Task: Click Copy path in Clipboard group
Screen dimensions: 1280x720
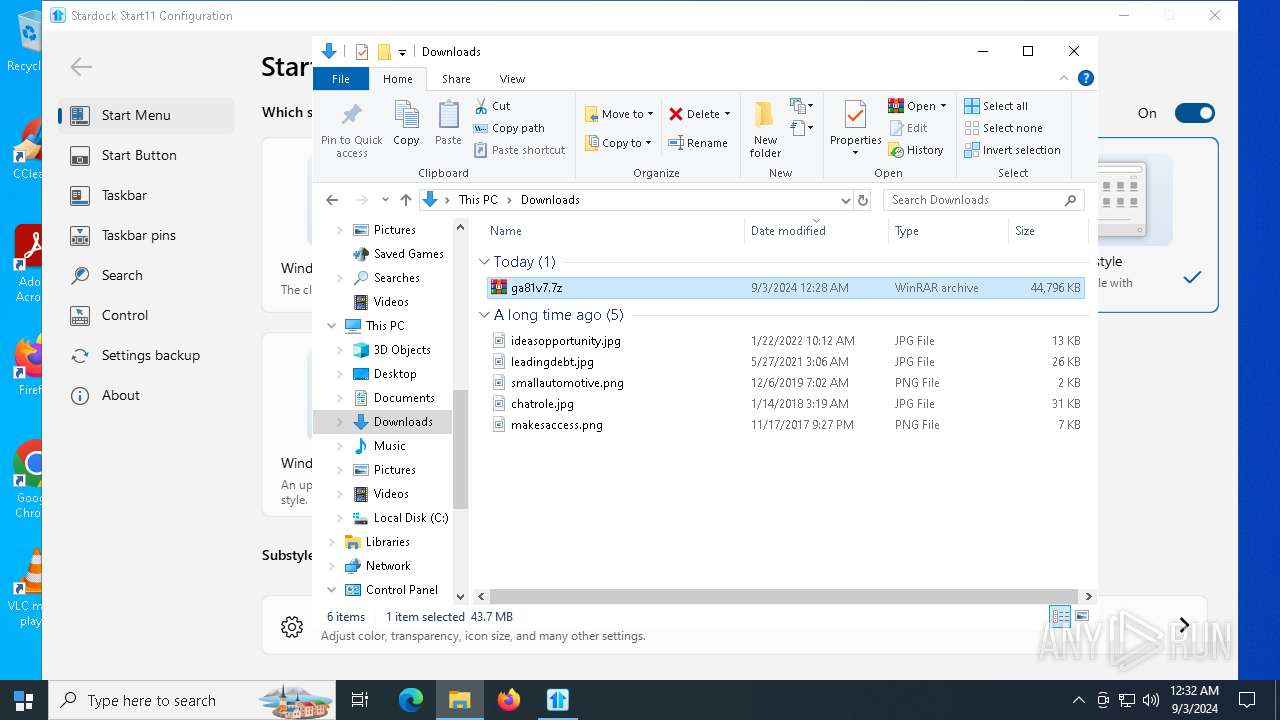Action: tap(509, 128)
